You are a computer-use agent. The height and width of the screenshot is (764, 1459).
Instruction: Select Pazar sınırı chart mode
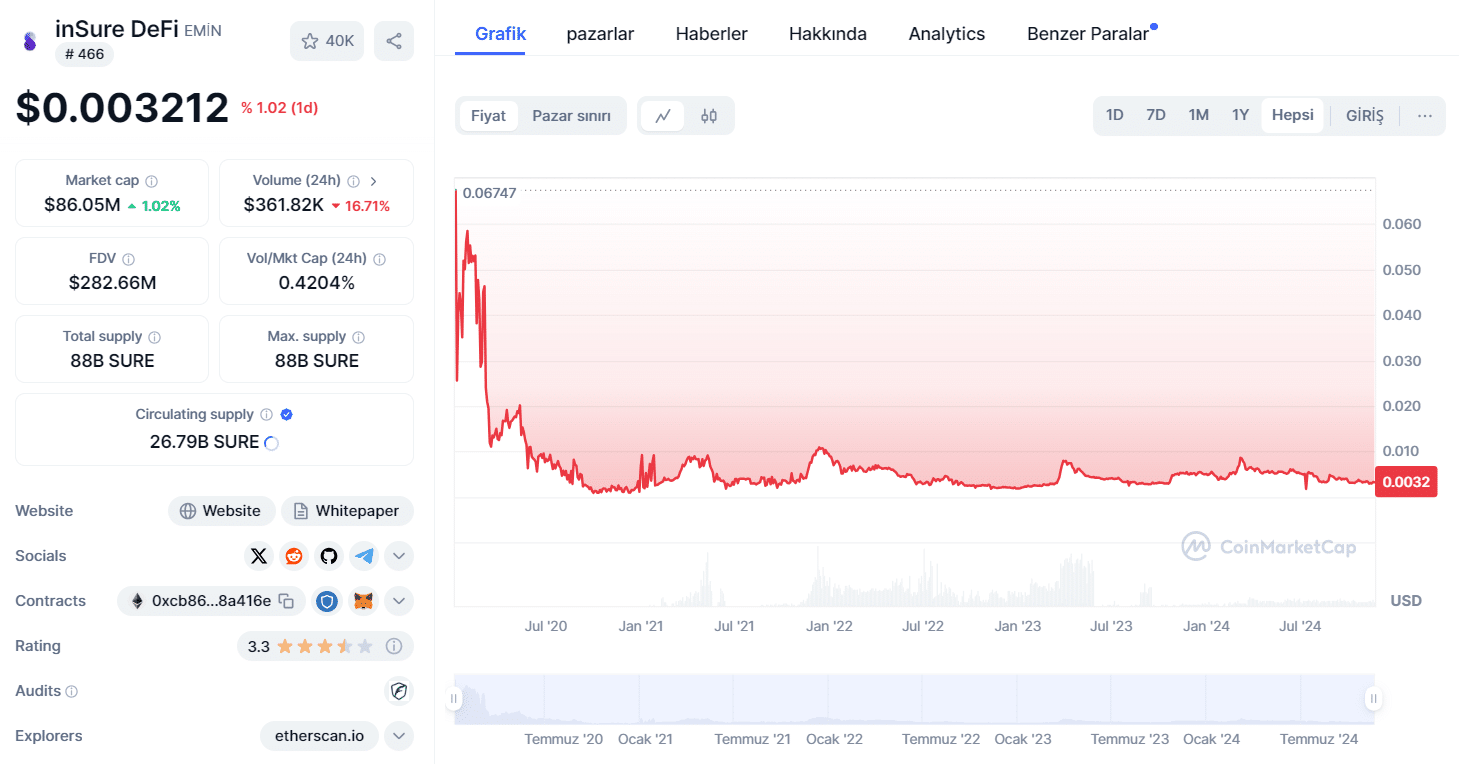(571, 116)
